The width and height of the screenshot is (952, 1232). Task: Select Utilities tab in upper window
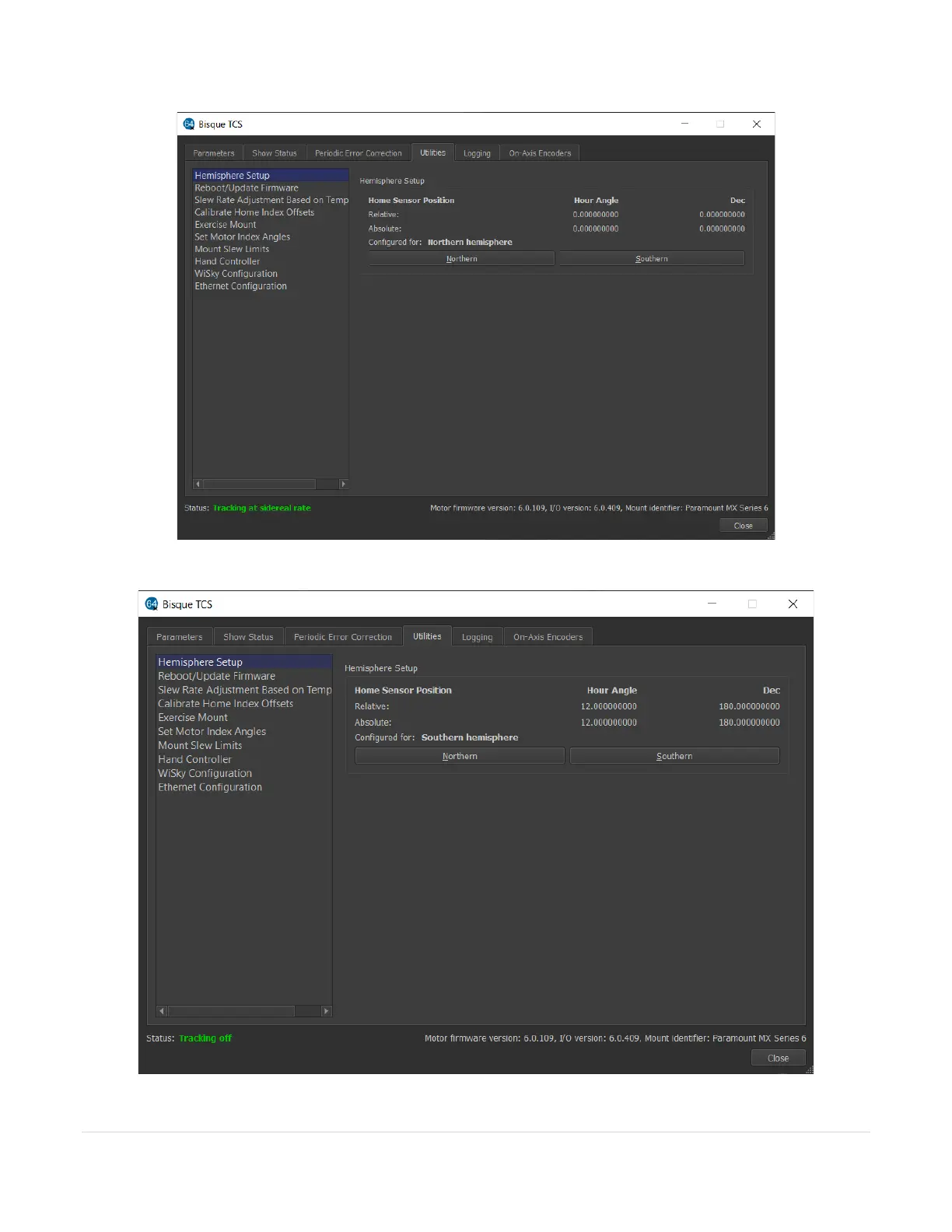click(x=432, y=152)
